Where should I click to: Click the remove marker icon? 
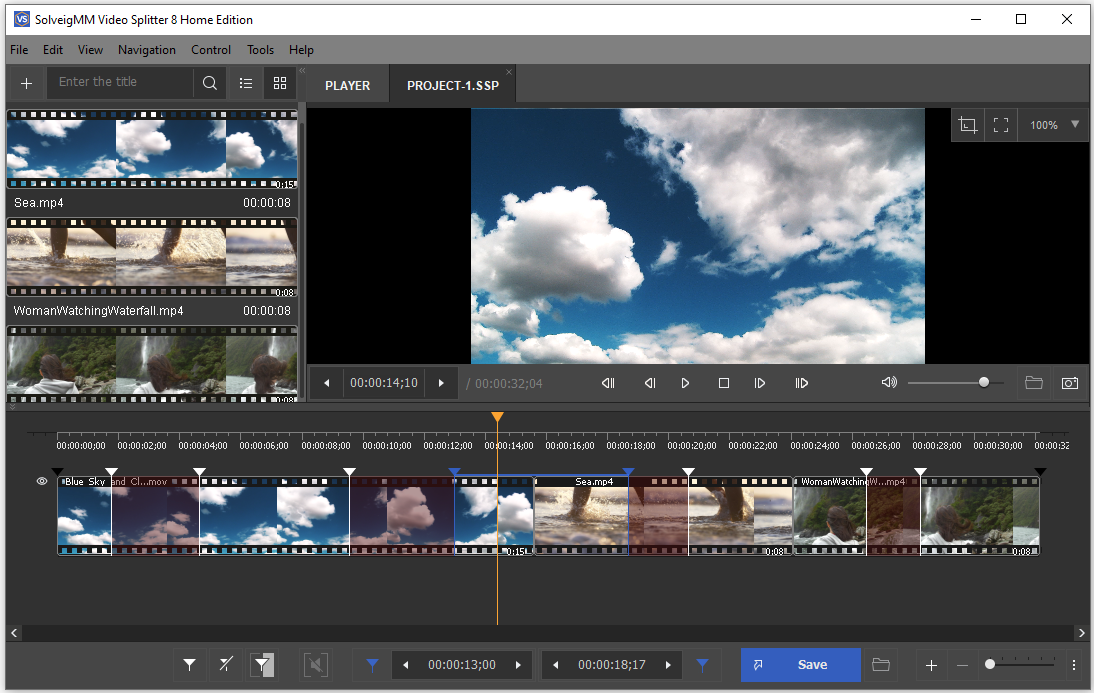tap(226, 665)
